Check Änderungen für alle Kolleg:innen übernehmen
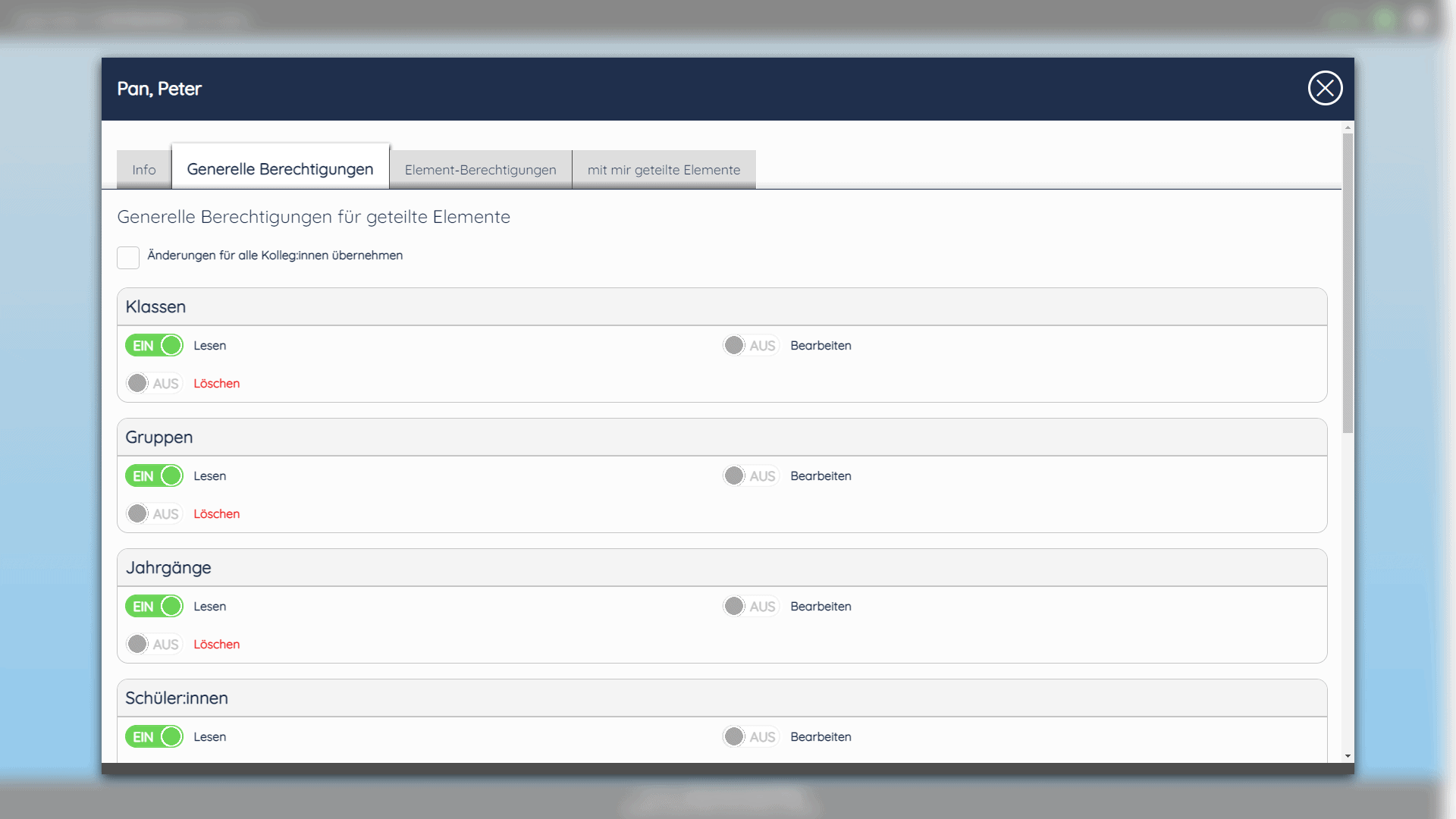Viewport: 1456px width, 819px height. coord(128,257)
